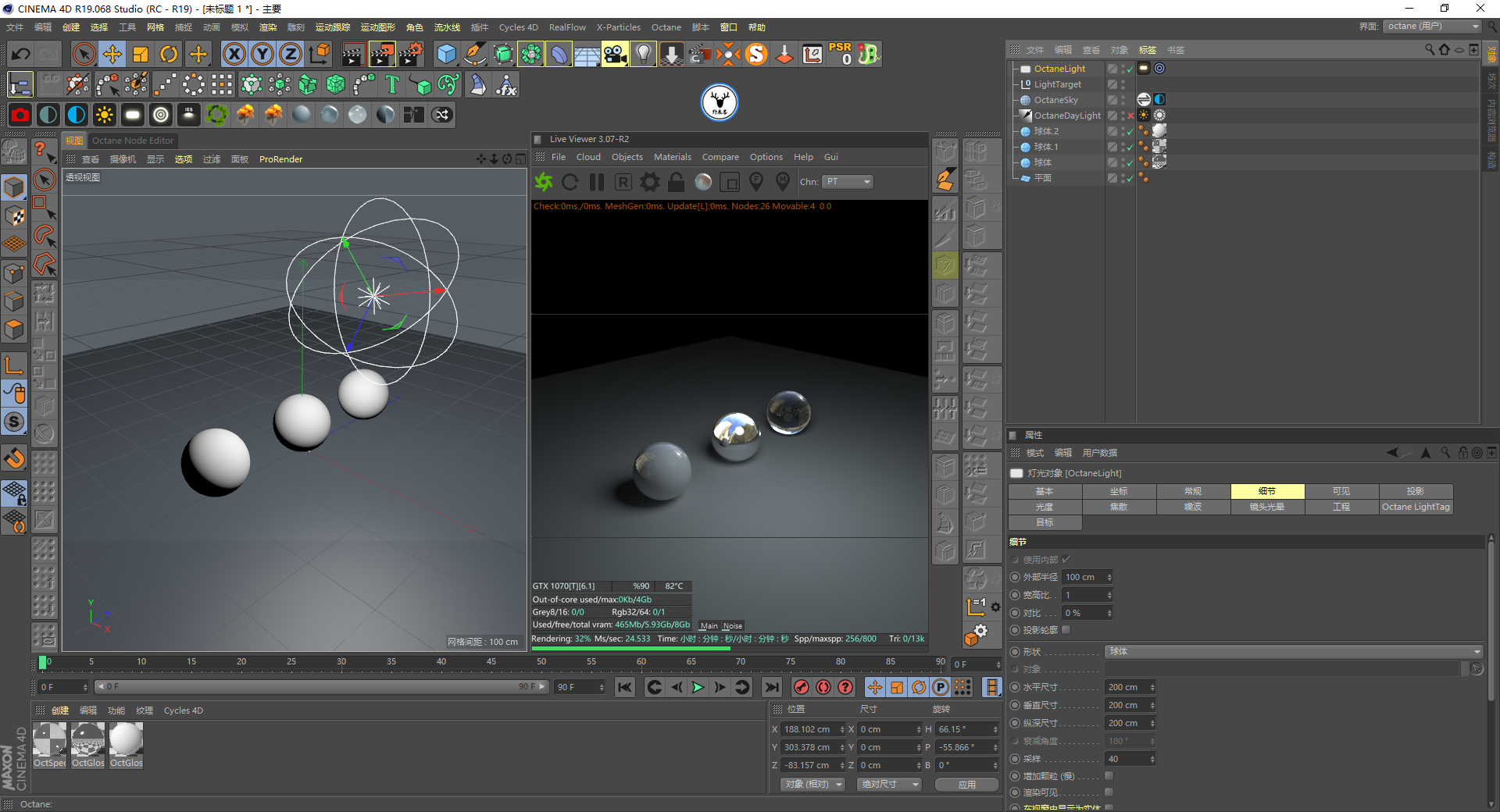1500x812 pixels.
Task: Toggle the X axis lock icon
Action: [x=234, y=54]
